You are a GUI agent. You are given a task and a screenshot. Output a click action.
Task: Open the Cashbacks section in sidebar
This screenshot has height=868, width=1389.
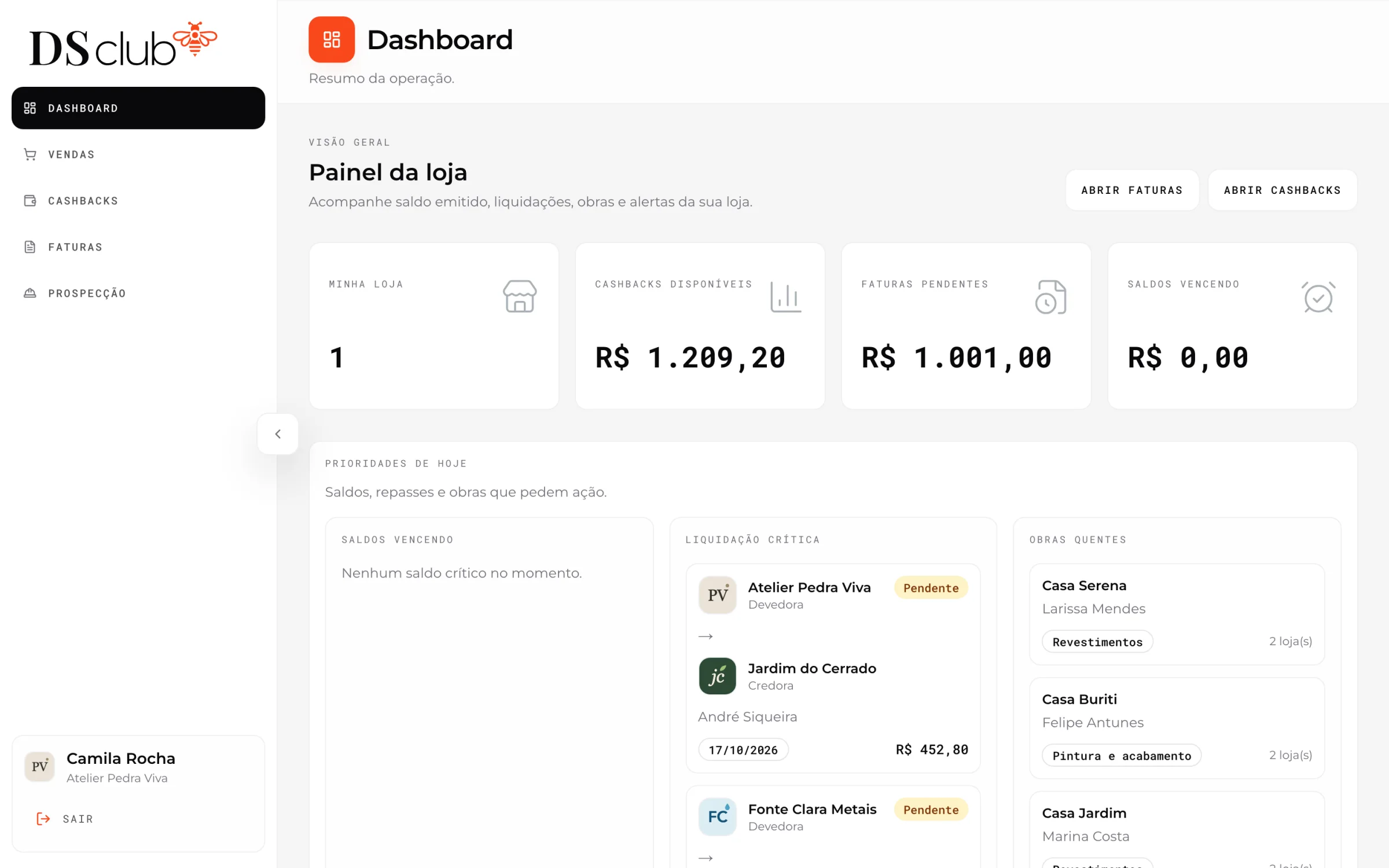(x=138, y=201)
